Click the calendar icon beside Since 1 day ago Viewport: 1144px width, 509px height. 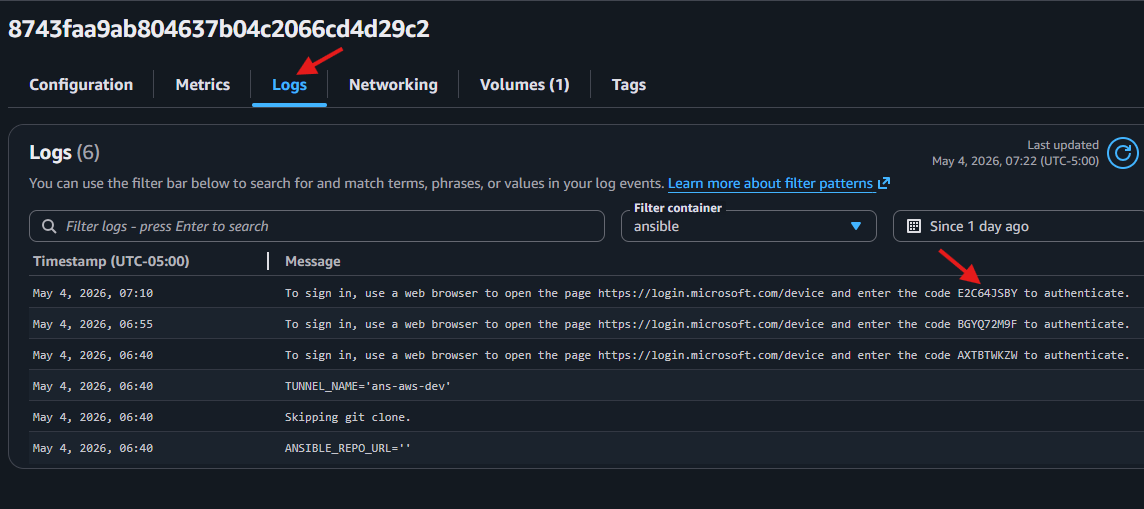pyautogui.click(x=913, y=226)
